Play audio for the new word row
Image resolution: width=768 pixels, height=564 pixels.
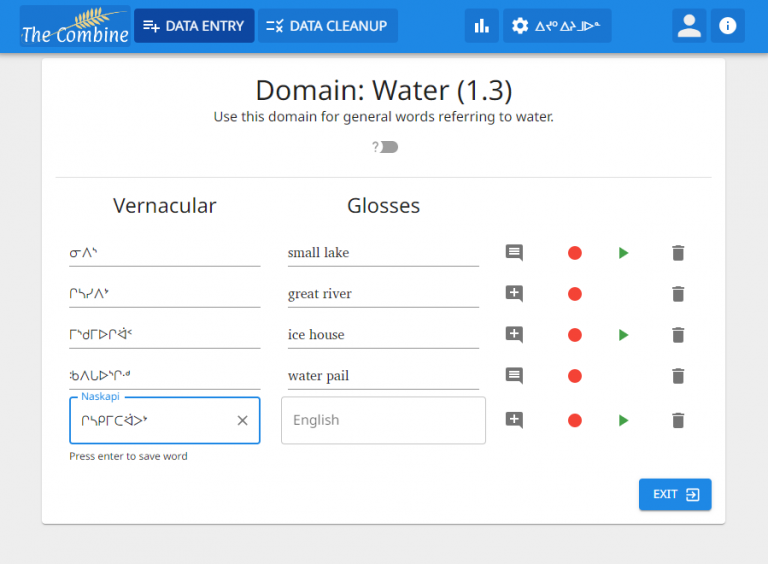pyautogui.click(x=623, y=421)
